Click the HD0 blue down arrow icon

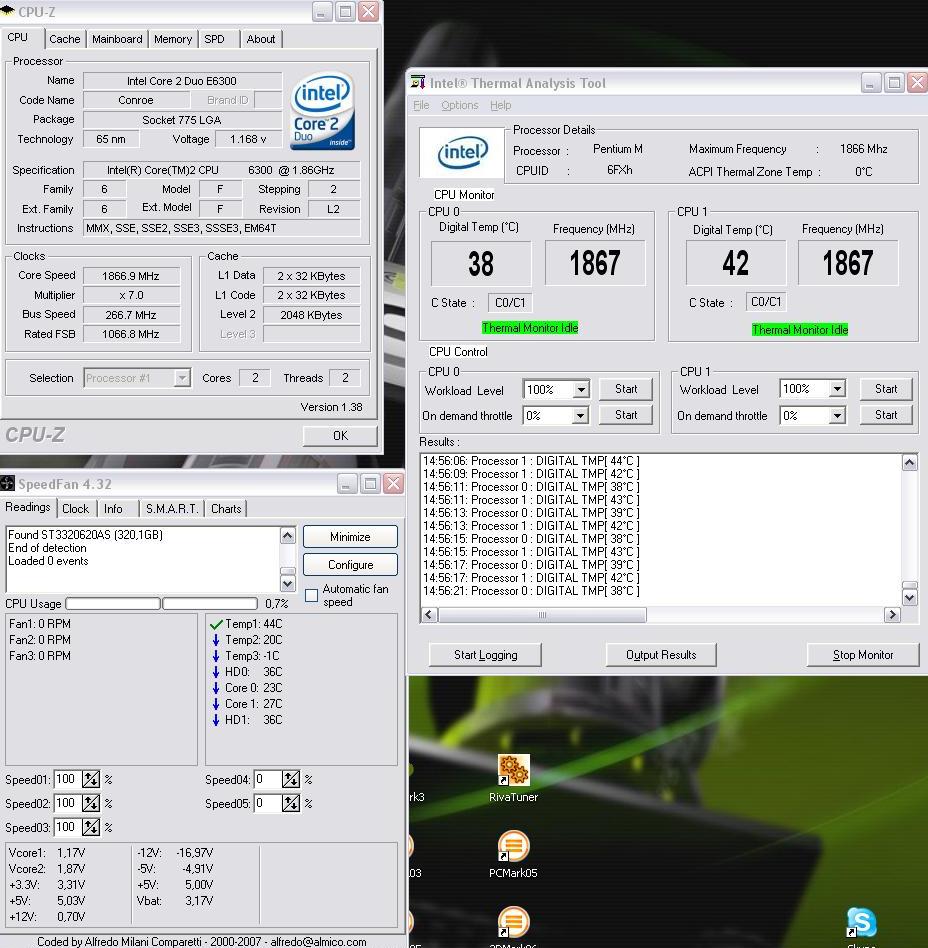(216, 672)
